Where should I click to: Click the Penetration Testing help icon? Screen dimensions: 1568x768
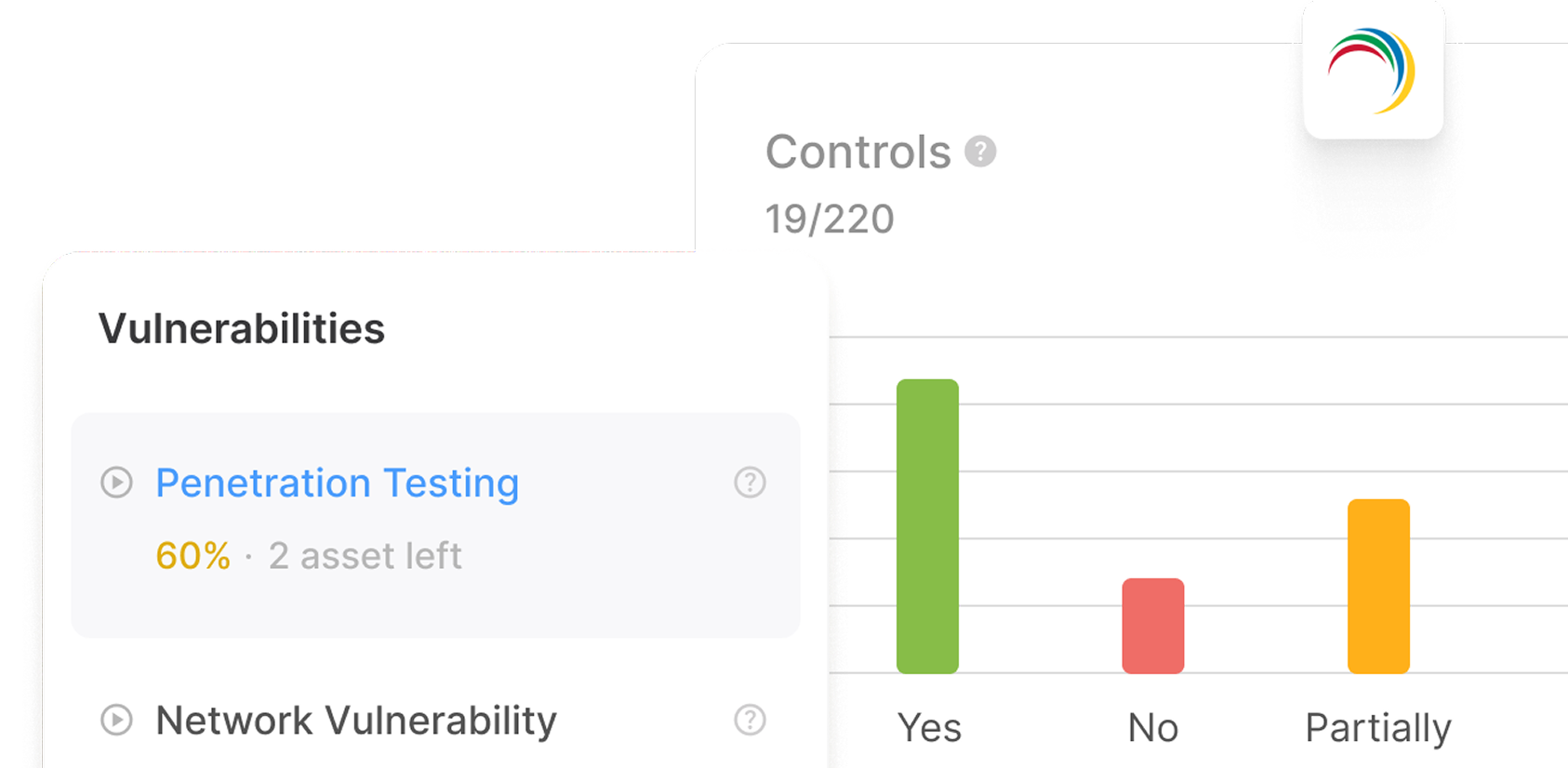point(750,483)
